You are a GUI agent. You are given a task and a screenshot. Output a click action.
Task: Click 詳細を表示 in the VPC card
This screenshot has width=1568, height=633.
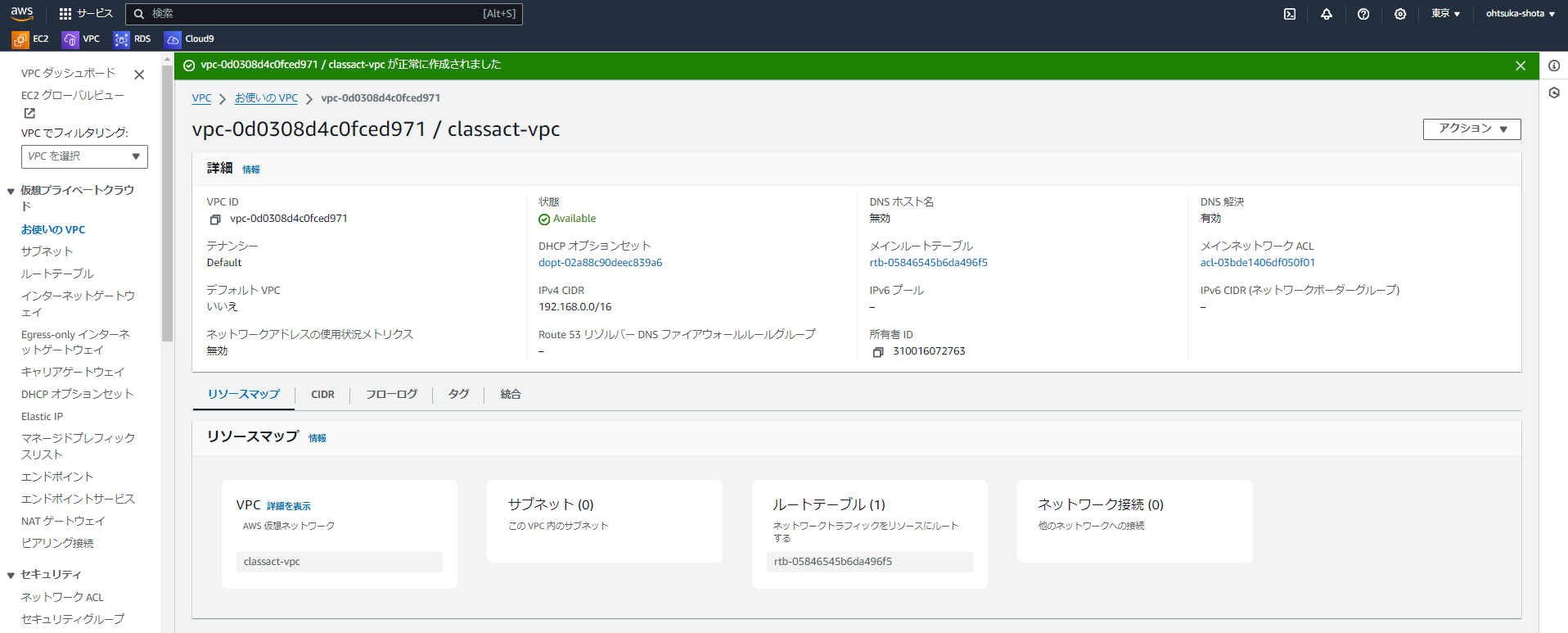289,507
